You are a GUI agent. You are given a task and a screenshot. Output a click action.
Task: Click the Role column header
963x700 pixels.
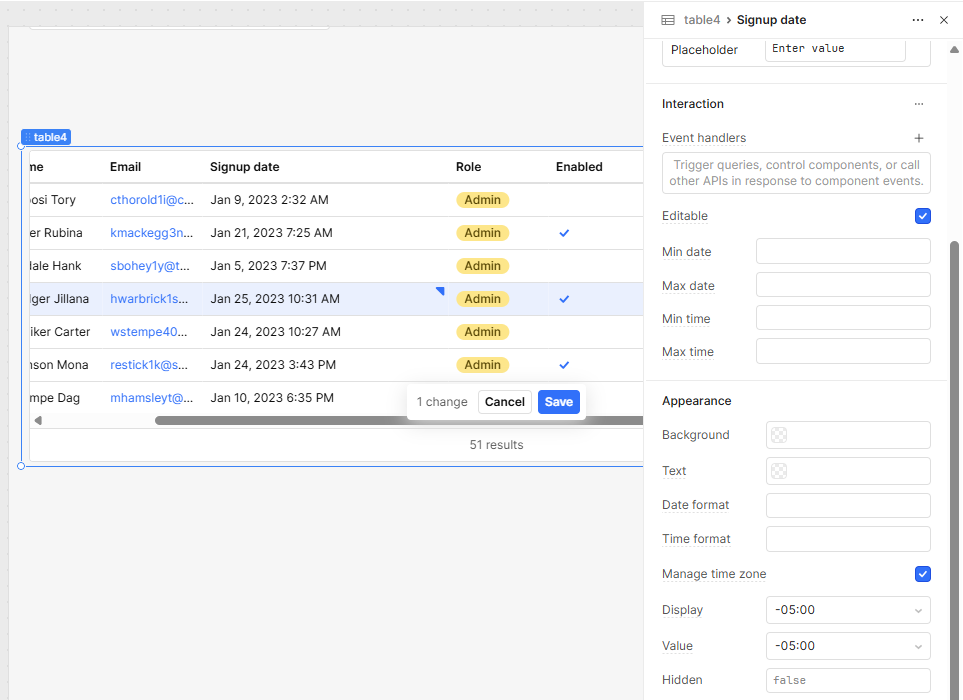click(x=468, y=167)
